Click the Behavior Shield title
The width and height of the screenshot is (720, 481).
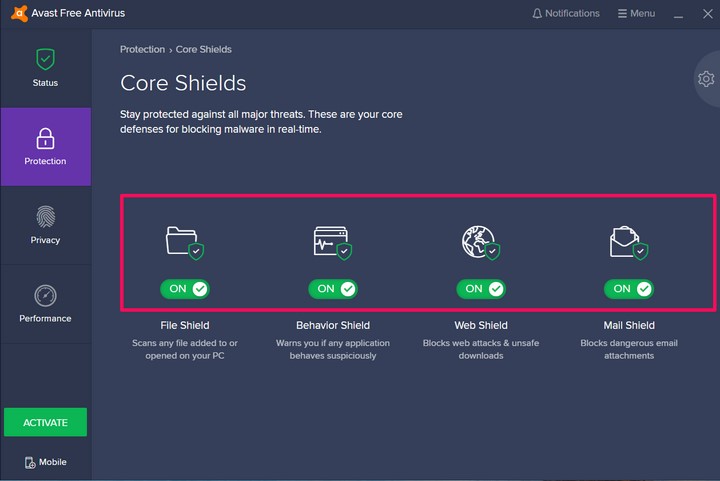[x=333, y=325]
